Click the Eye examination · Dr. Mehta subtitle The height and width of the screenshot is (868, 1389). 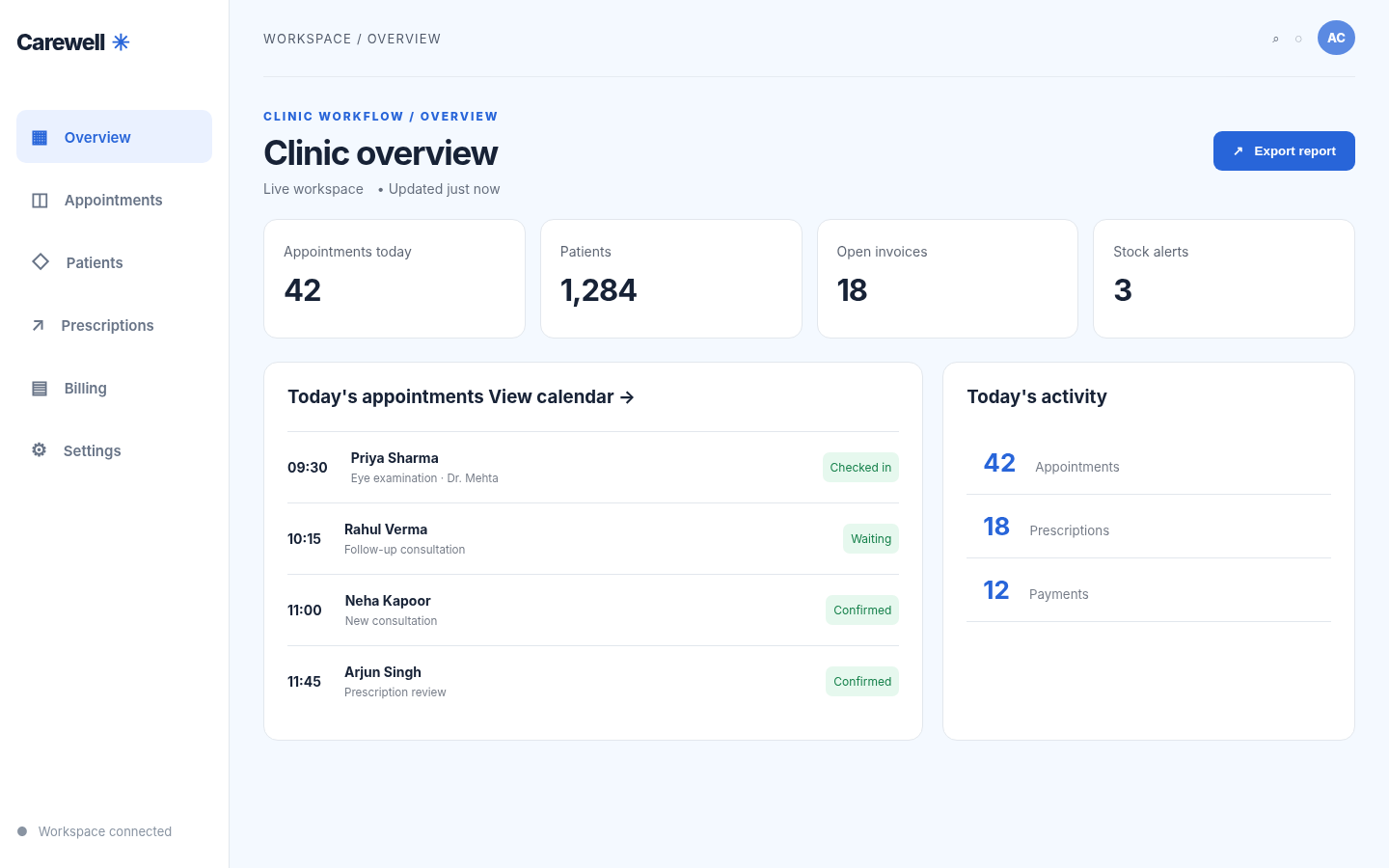tap(424, 478)
